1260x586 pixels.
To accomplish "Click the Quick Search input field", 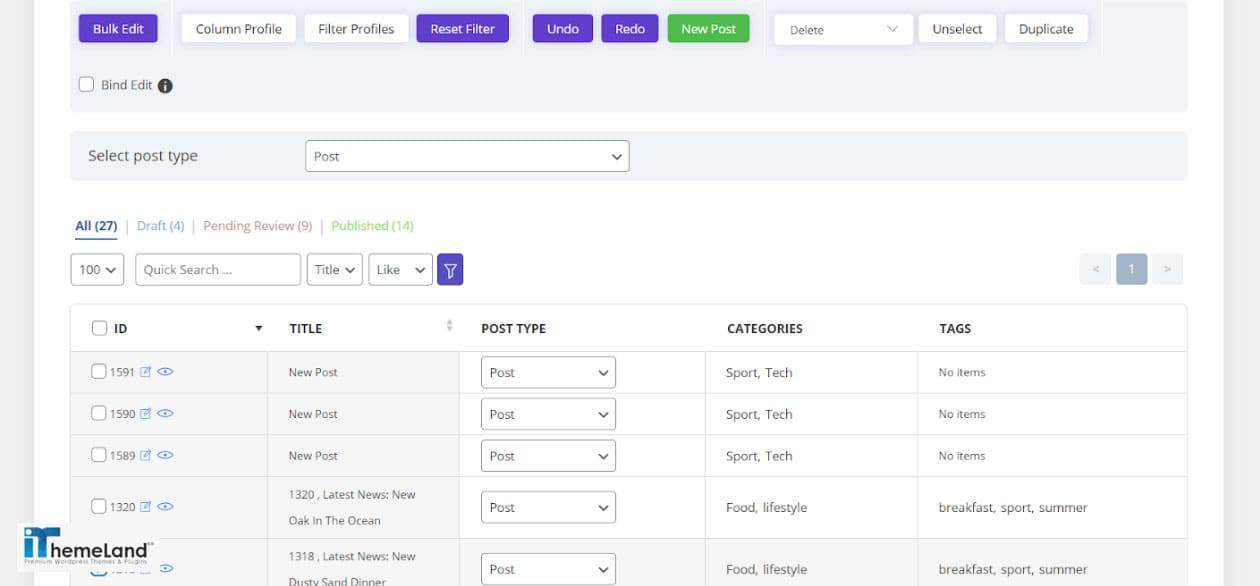I will pos(217,269).
